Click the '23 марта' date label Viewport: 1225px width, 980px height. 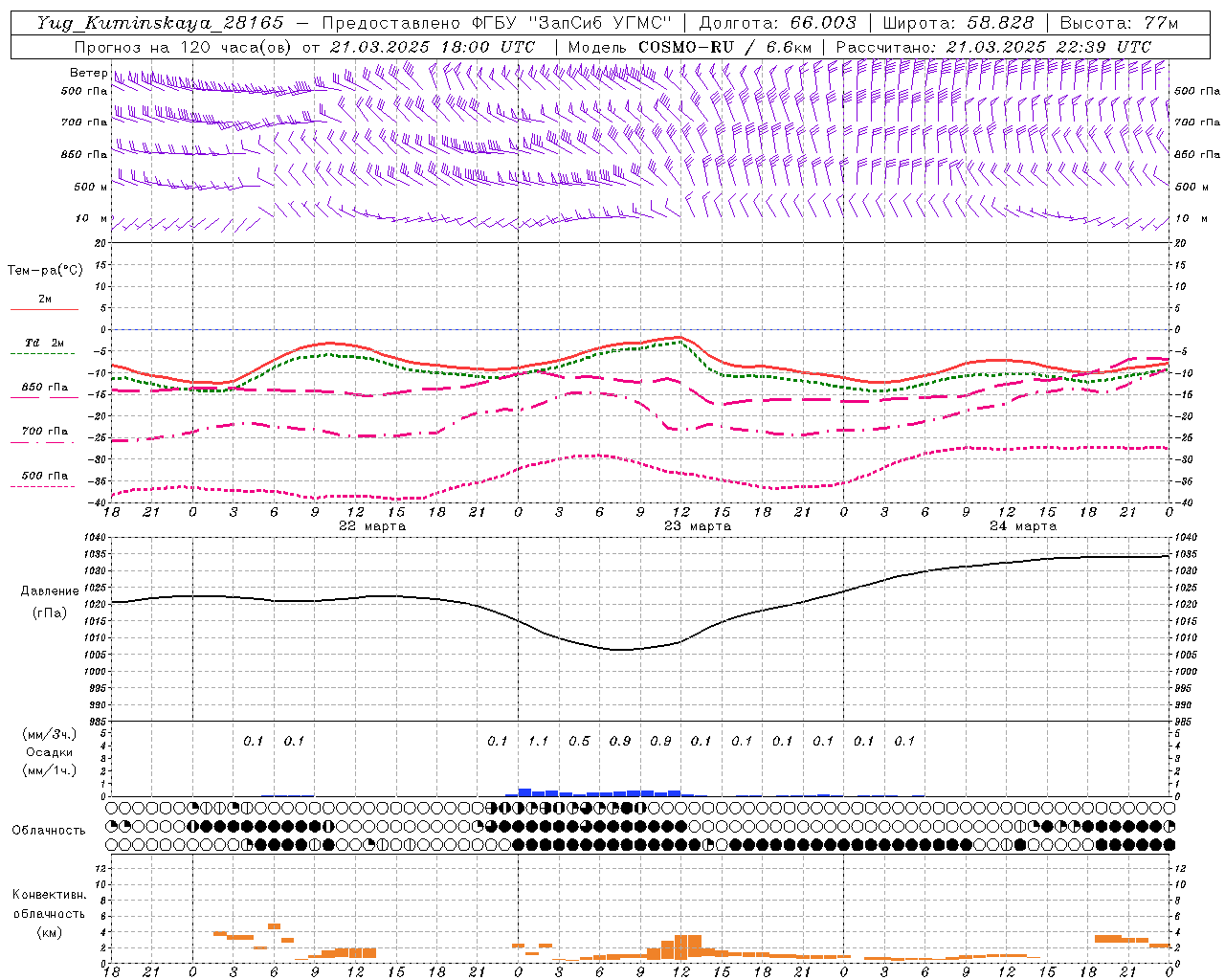tap(698, 526)
